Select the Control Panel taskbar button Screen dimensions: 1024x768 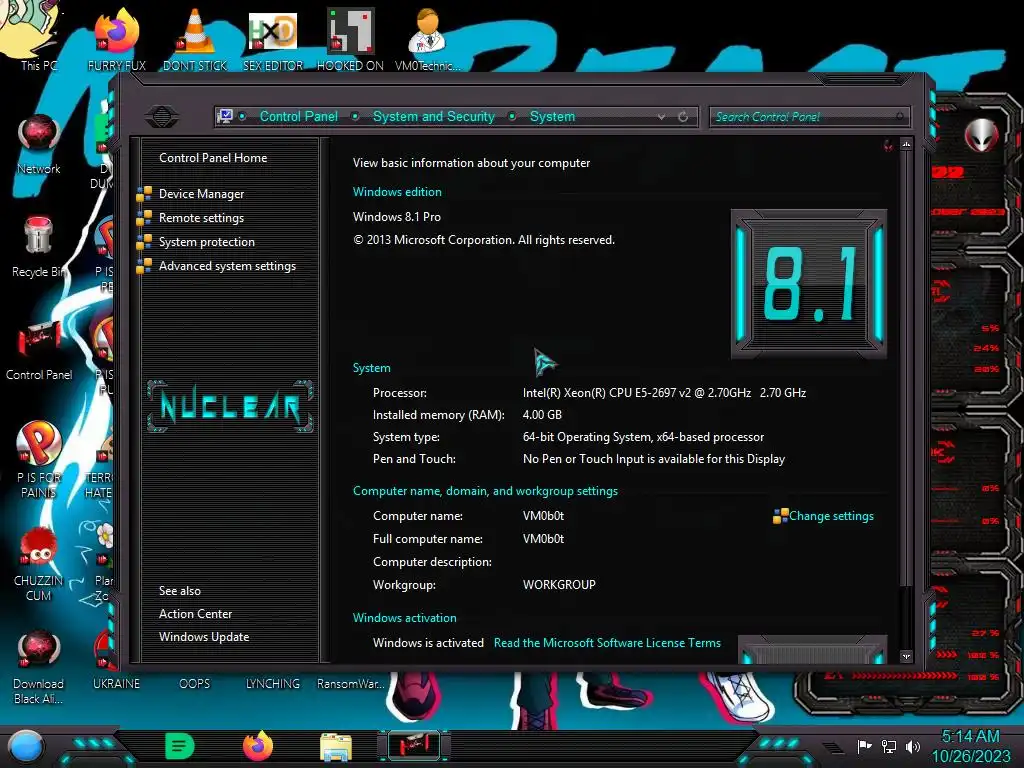click(414, 746)
